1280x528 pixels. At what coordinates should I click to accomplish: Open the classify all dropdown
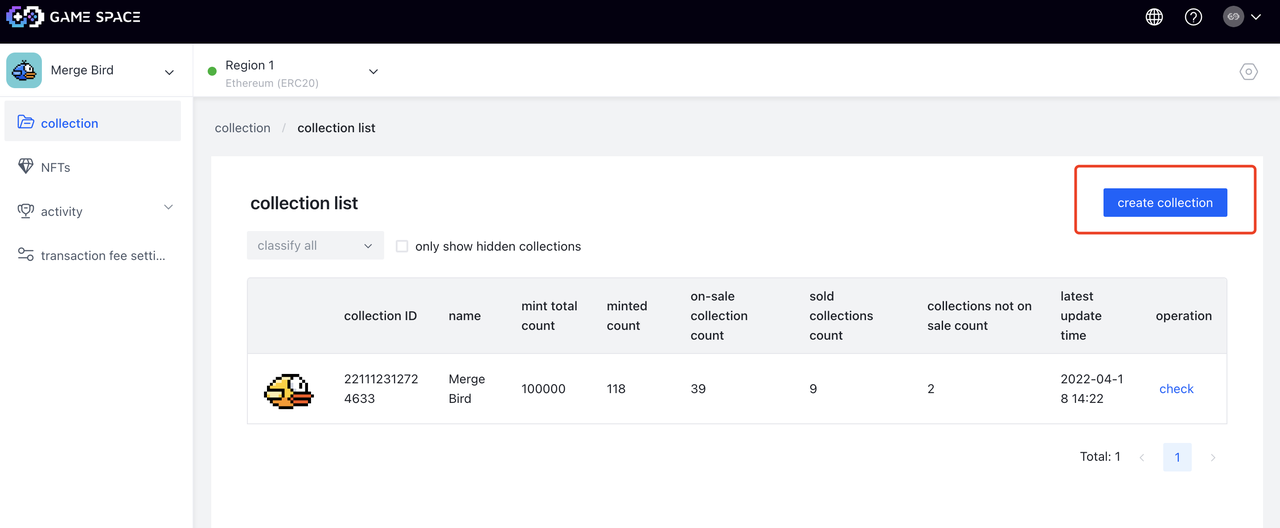coord(315,246)
